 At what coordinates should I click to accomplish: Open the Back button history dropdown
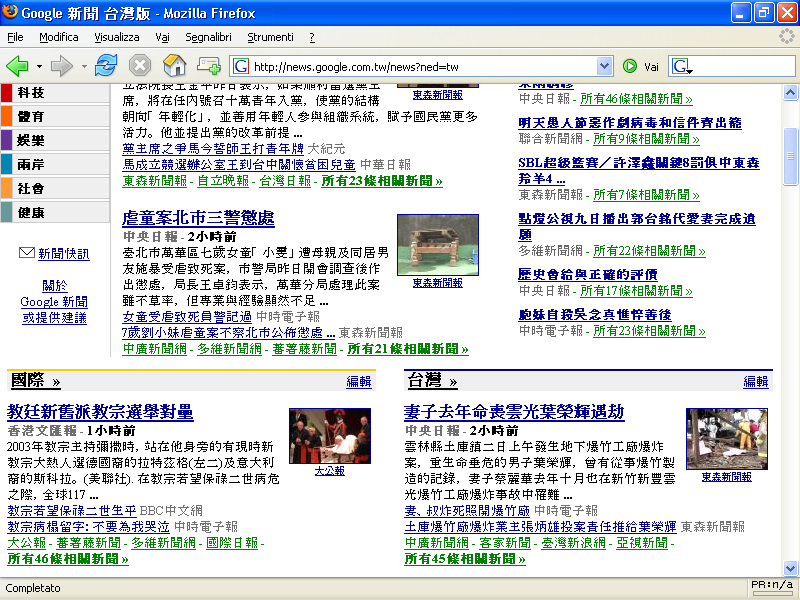point(39,66)
